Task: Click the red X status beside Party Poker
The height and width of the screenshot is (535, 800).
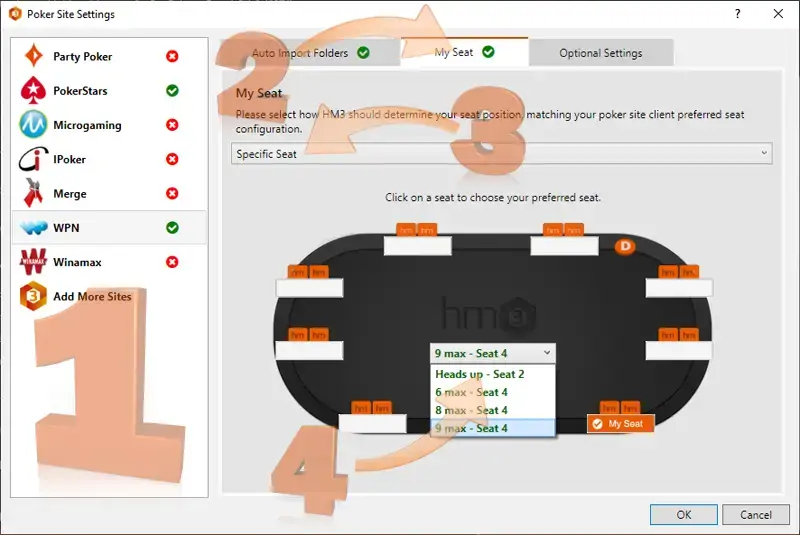Action: [172, 56]
